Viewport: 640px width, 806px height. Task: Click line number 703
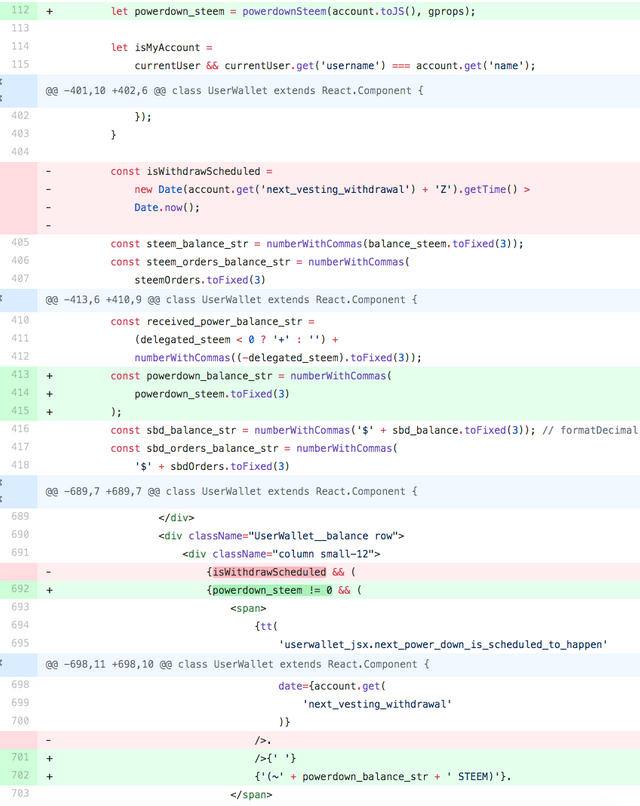(19, 794)
